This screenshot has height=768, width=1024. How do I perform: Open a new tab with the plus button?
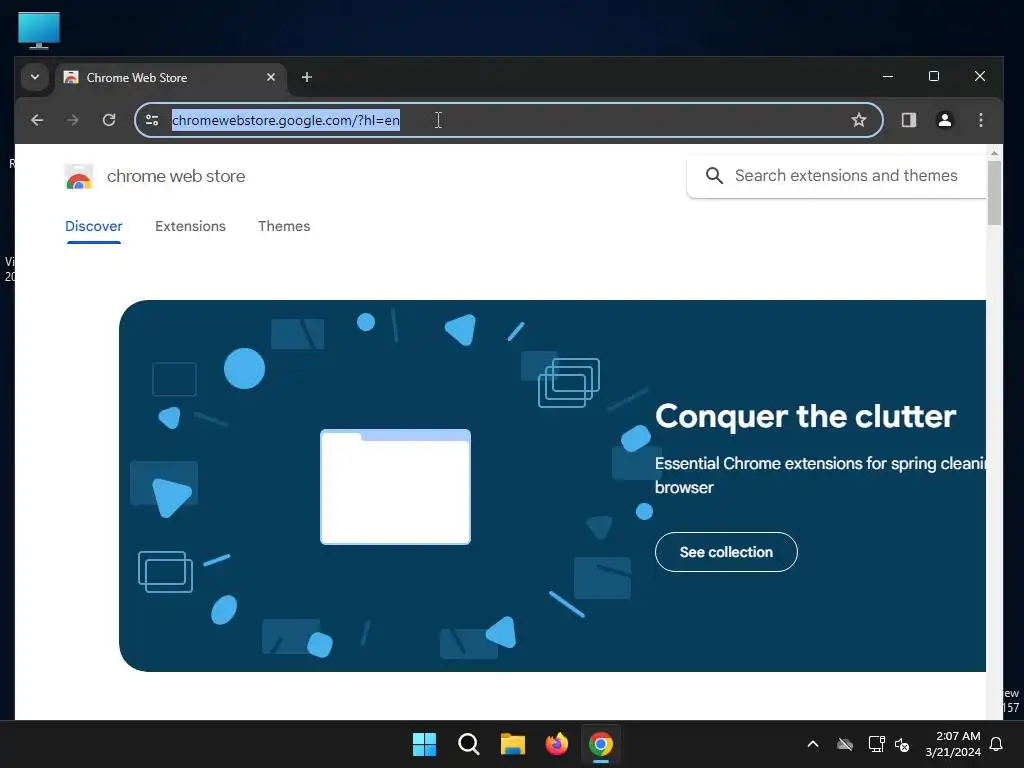[x=306, y=78]
